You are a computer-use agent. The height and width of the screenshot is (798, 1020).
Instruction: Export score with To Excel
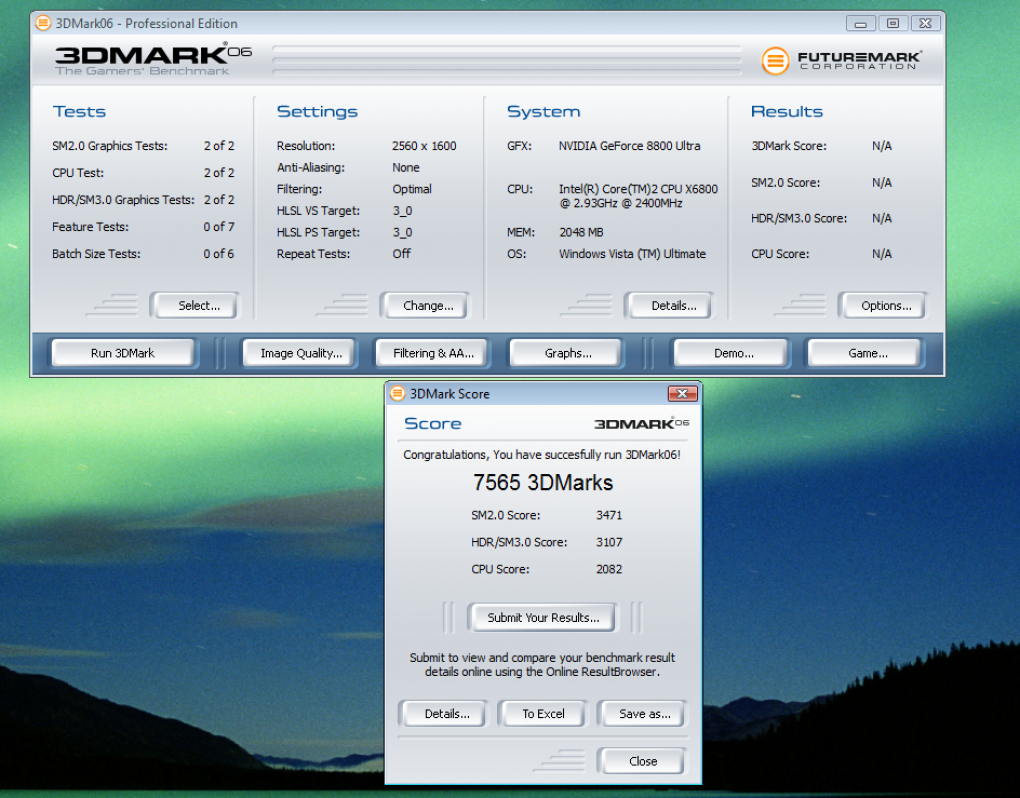click(543, 713)
